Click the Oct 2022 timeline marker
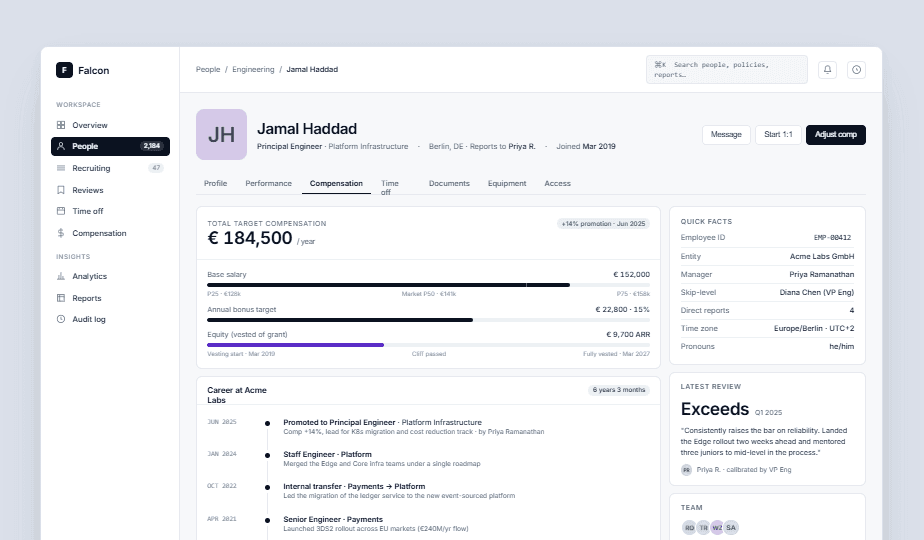Screen dimensions: 924x540 (268, 487)
